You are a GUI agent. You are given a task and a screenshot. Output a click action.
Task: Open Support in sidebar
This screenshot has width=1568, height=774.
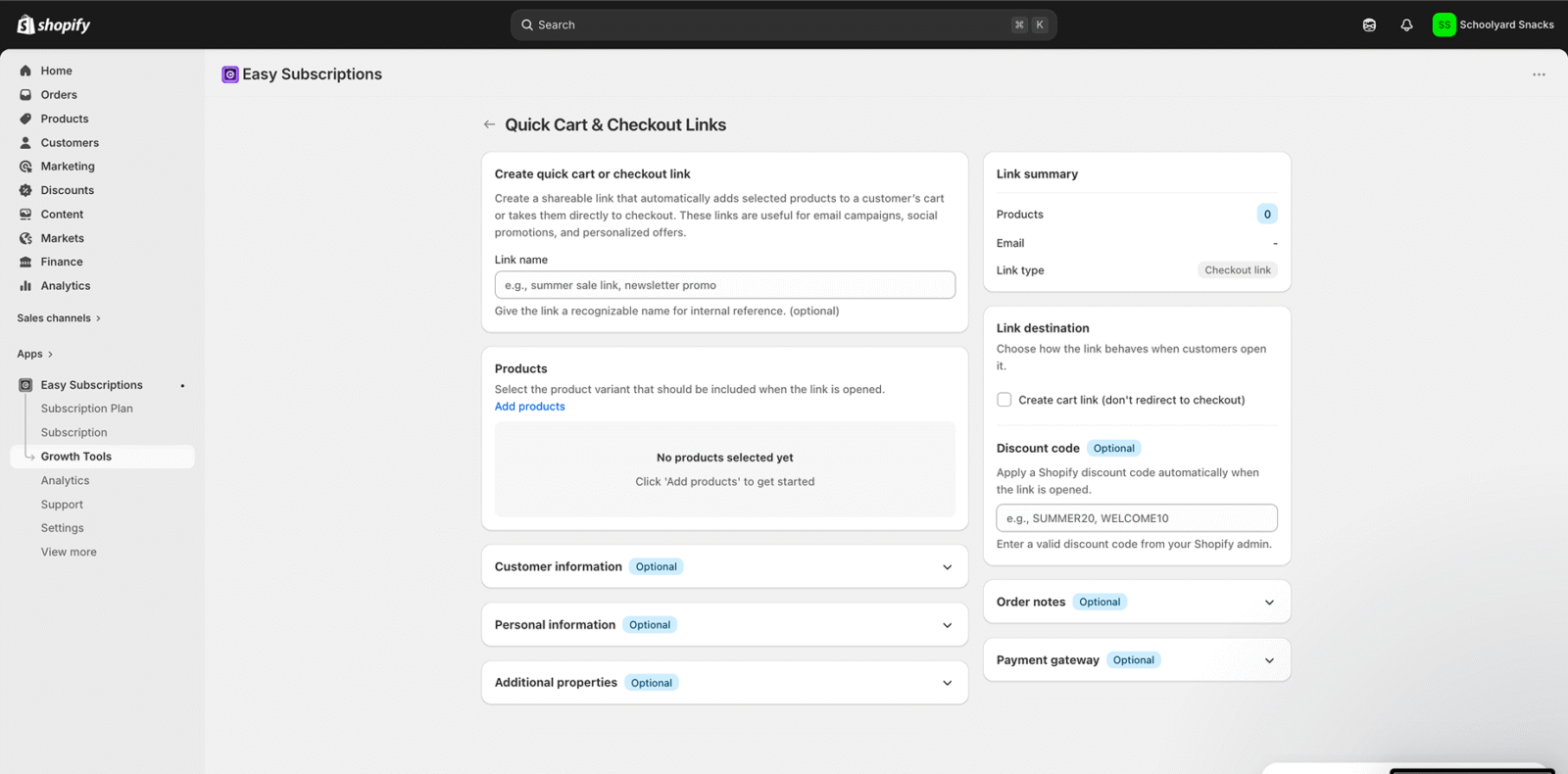point(62,505)
